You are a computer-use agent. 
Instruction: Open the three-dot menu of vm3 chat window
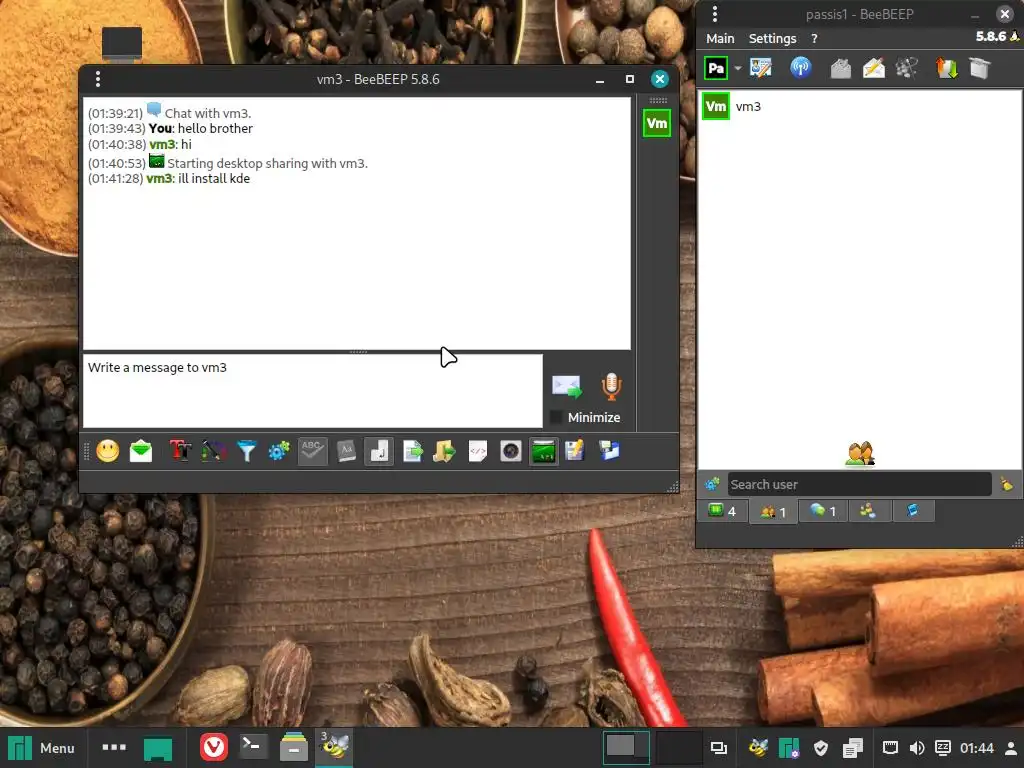(98, 79)
